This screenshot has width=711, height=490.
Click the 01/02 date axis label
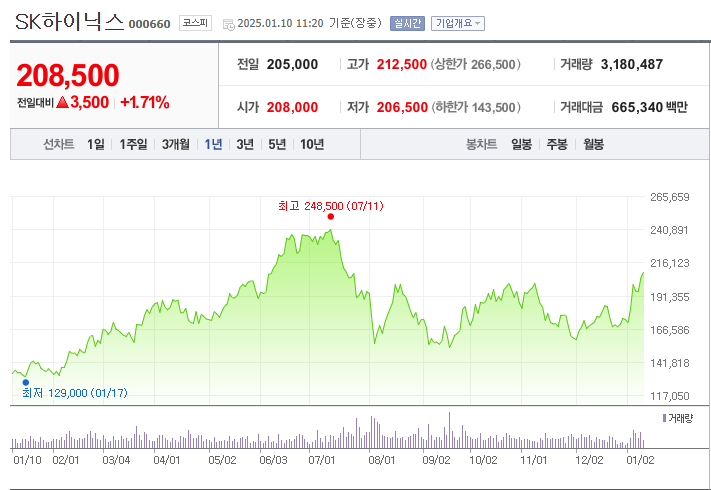[x=640, y=460]
